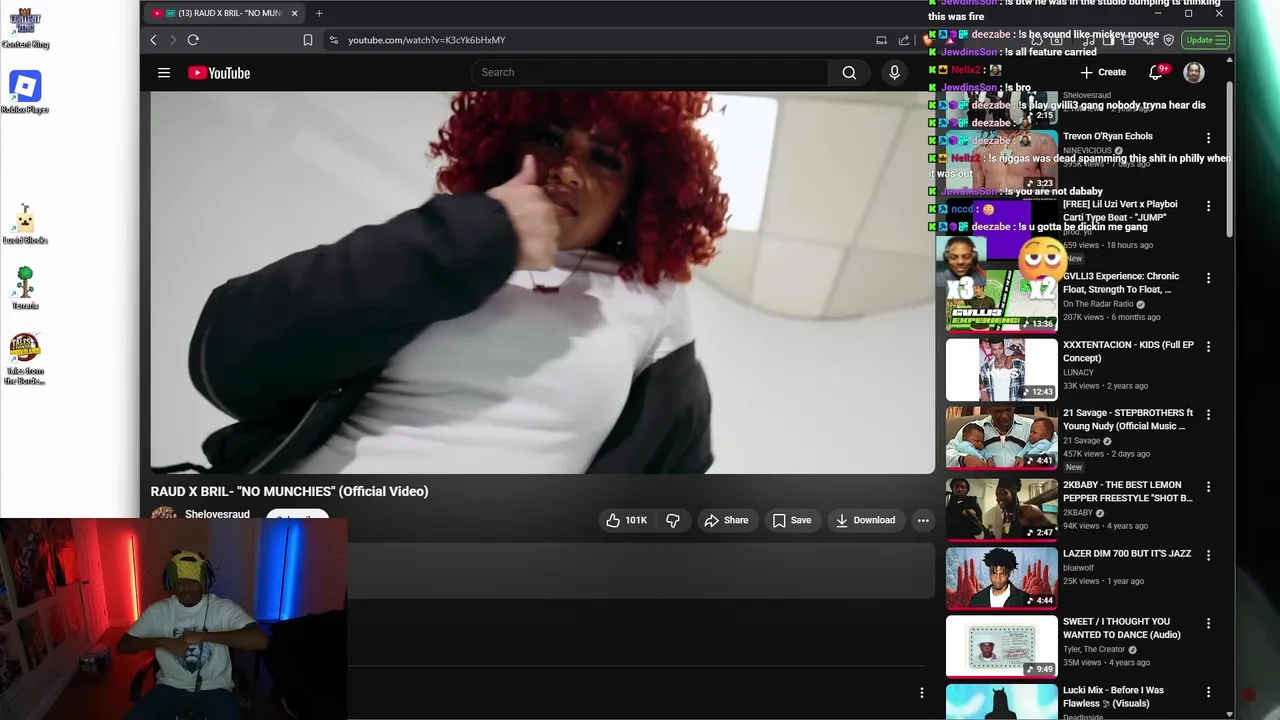Image resolution: width=1280 pixels, height=720 pixels.
Task: Click '21 Savage - STEPBROTHERS' video title
Action: 1128,419
